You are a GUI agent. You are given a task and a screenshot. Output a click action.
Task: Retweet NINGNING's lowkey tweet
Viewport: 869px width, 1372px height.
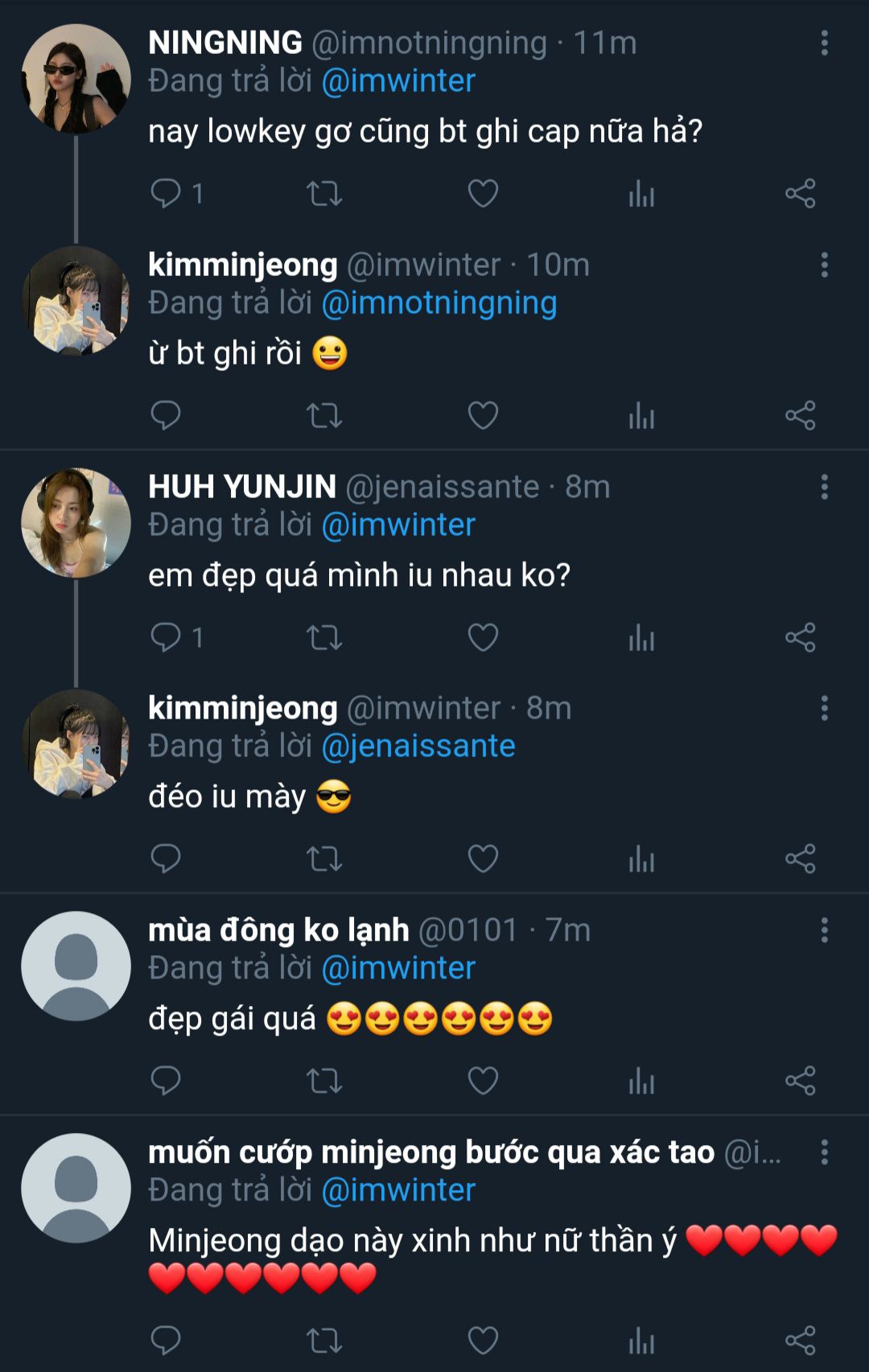[x=324, y=193]
